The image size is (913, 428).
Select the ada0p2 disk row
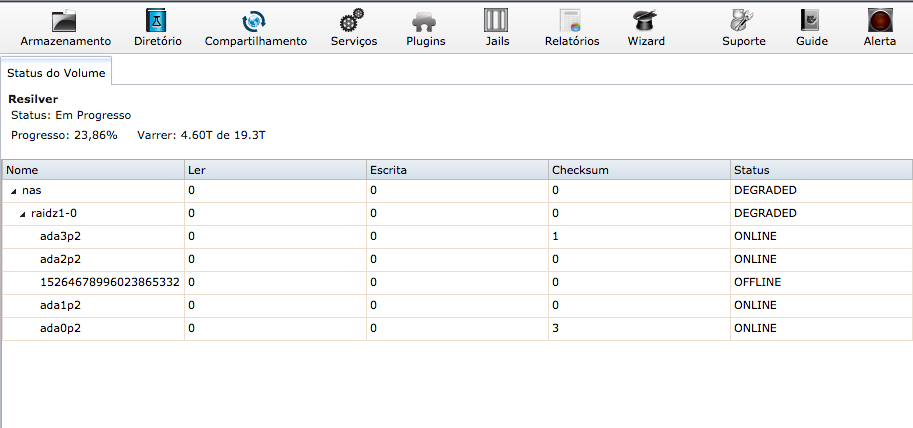click(457, 328)
